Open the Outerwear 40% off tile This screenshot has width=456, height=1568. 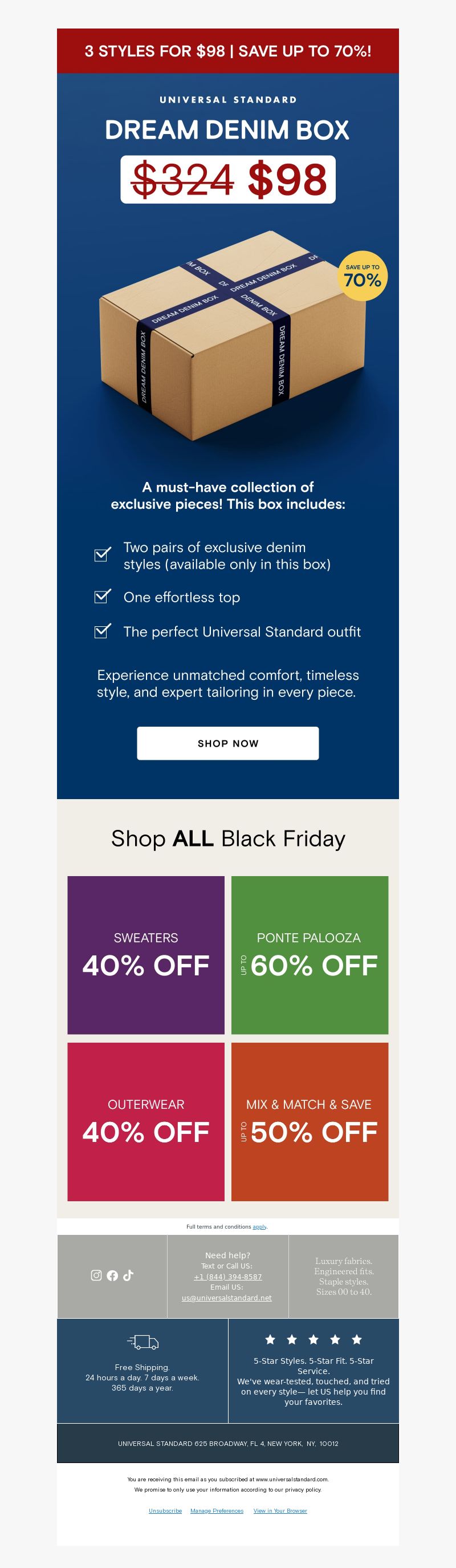[146, 1122]
